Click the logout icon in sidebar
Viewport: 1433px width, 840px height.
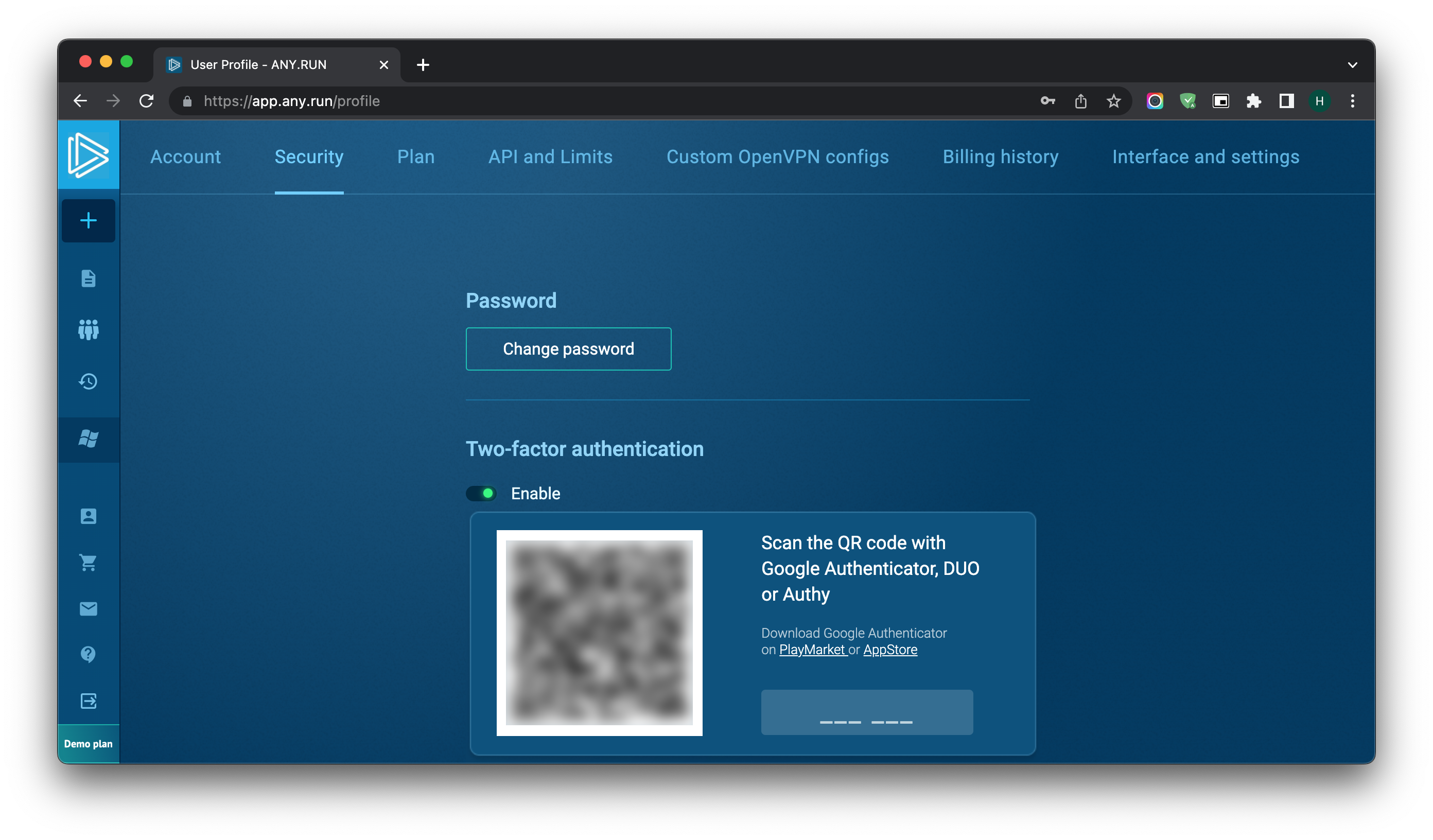point(88,701)
